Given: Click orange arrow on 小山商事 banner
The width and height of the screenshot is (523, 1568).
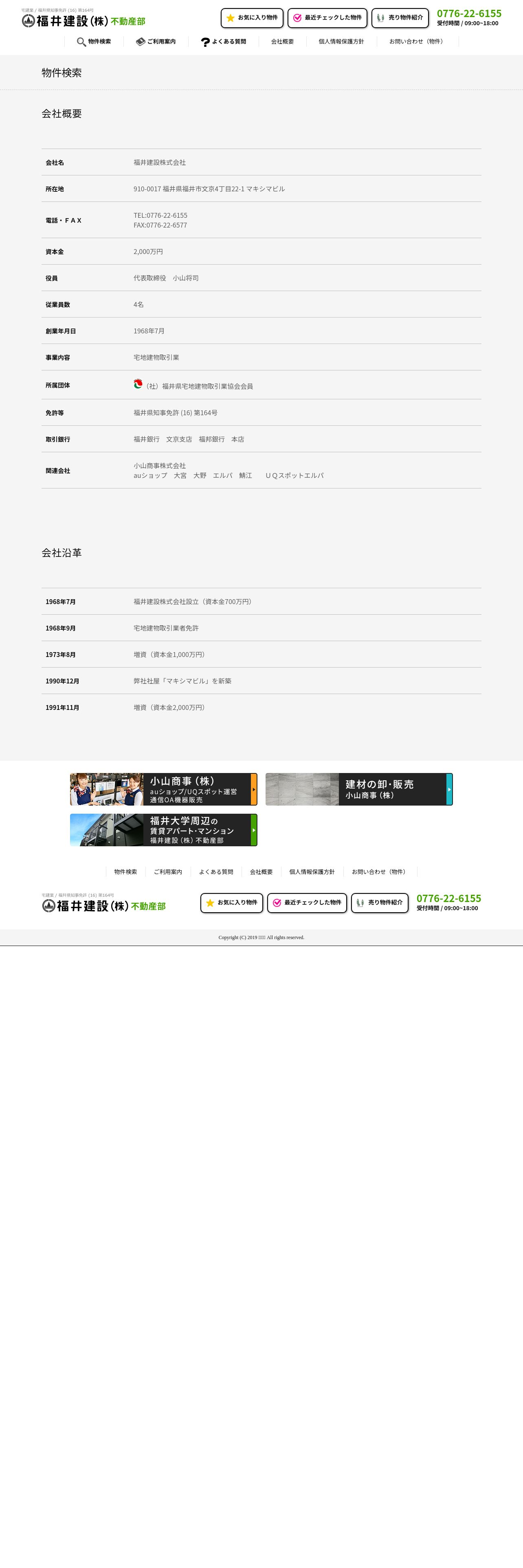Looking at the screenshot, I should pos(254,789).
